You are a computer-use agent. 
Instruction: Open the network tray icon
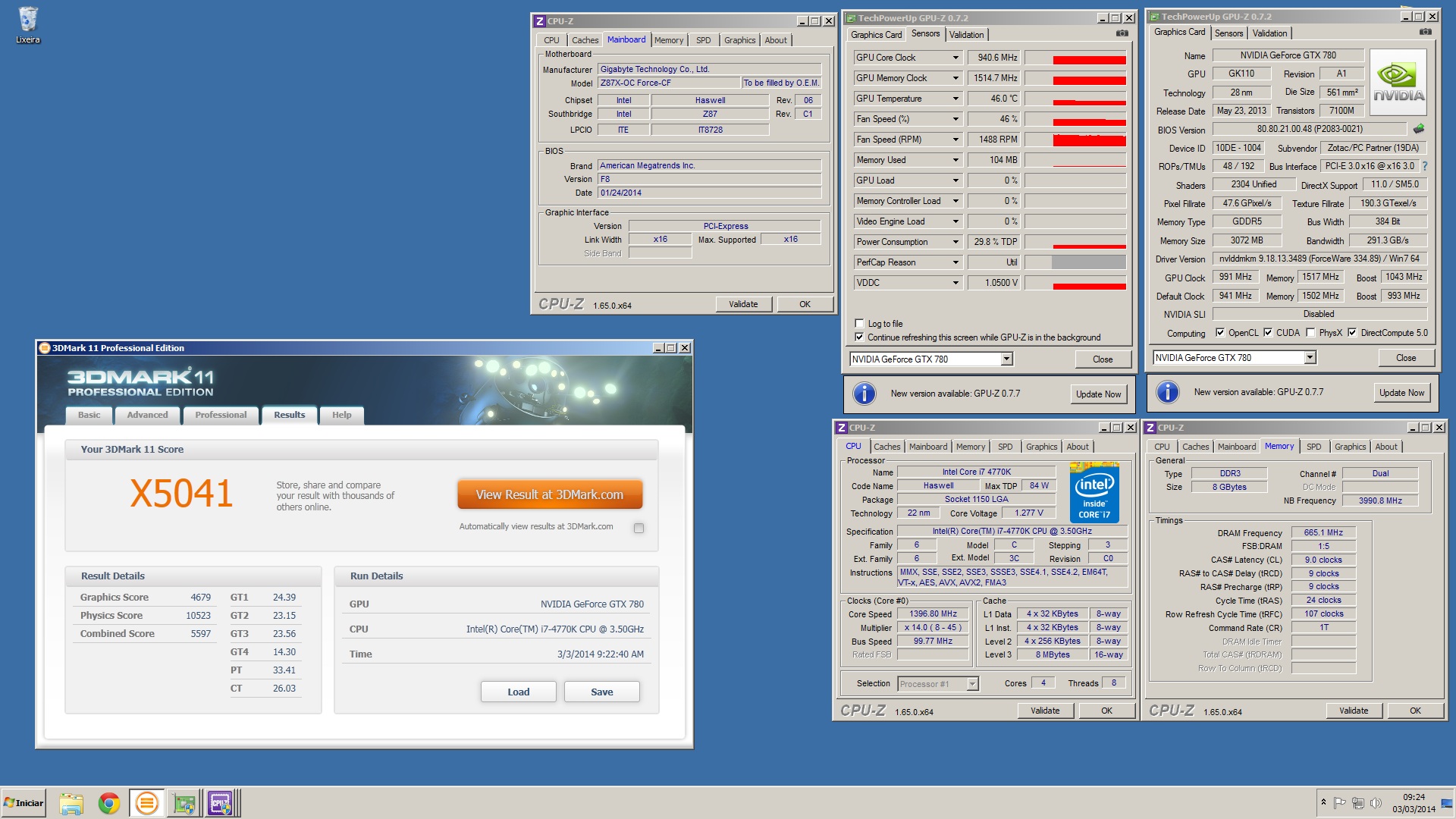tap(1357, 802)
